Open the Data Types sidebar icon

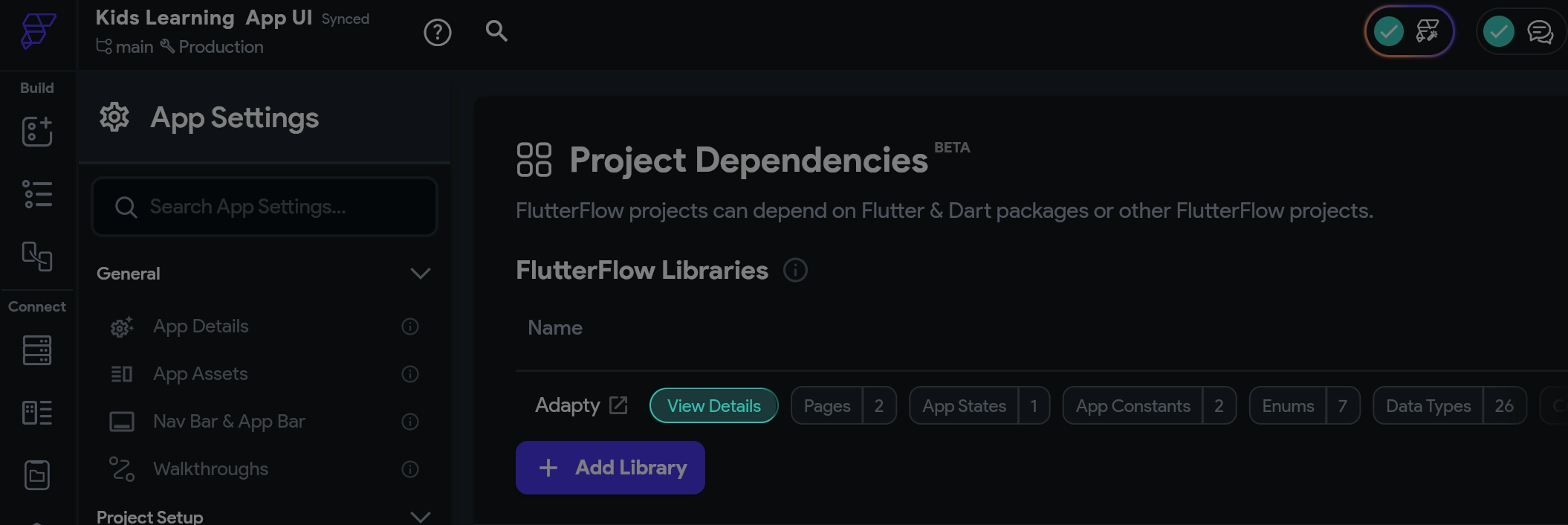tap(37, 413)
